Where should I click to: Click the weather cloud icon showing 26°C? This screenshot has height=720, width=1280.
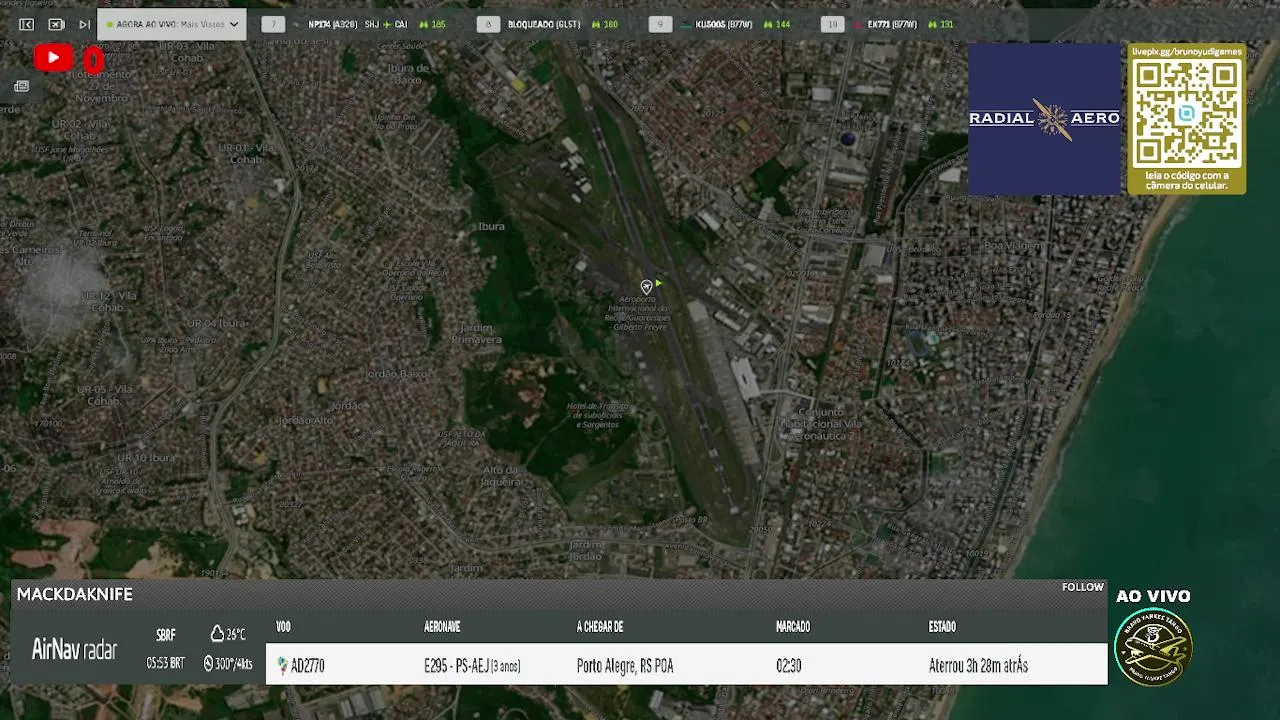point(217,634)
